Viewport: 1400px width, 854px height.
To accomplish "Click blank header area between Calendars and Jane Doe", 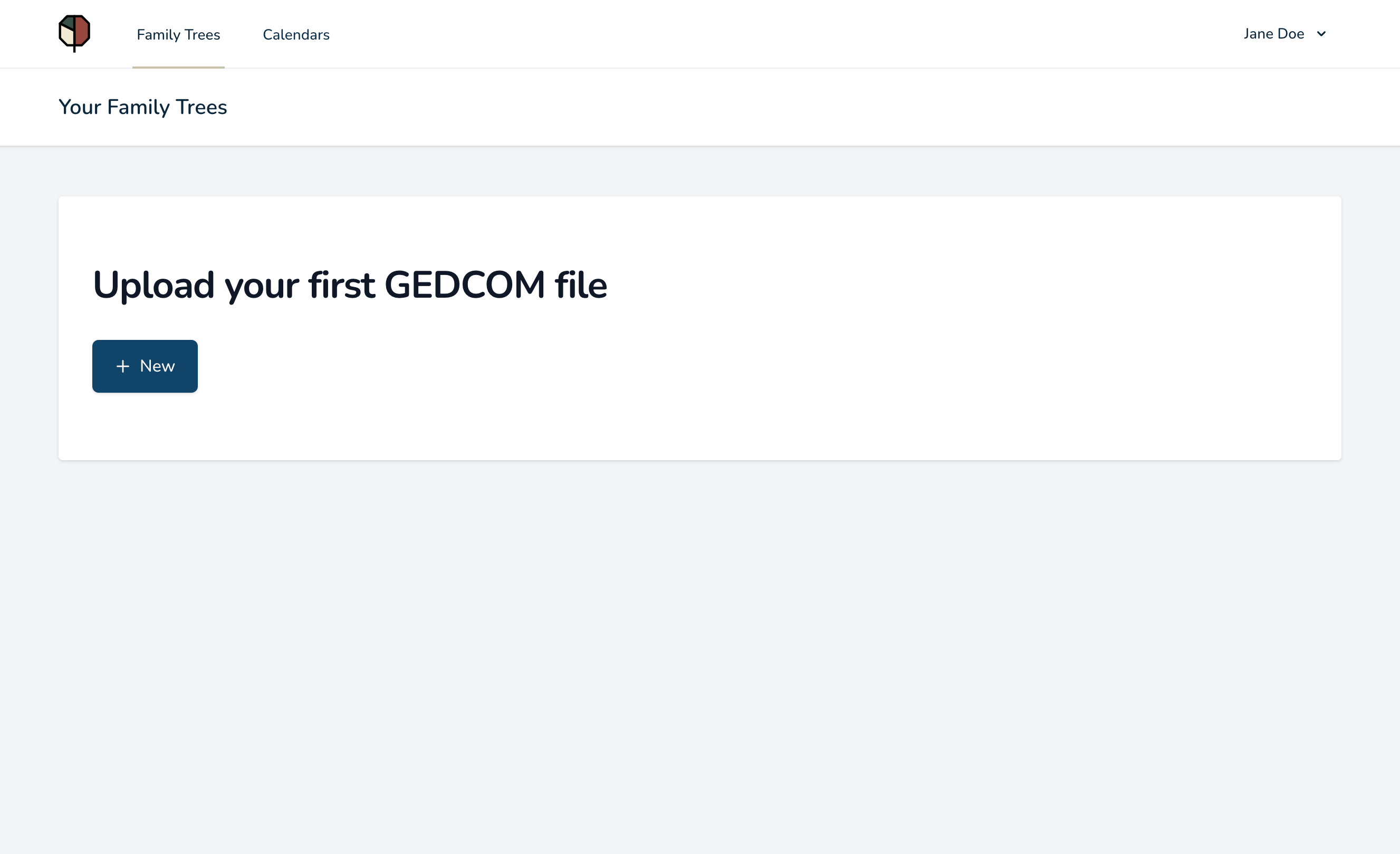I will click(784, 34).
